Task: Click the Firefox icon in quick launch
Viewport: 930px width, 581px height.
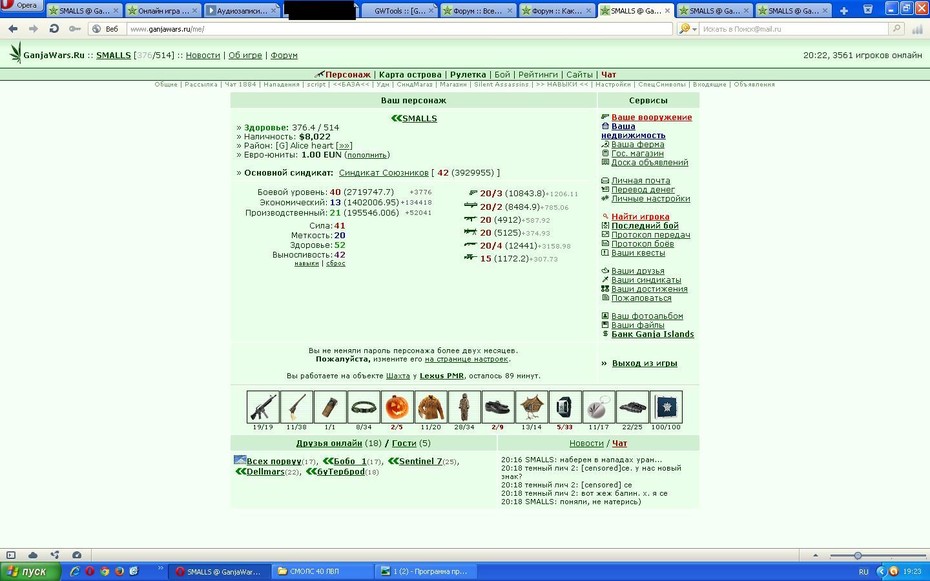Action: coord(119,572)
